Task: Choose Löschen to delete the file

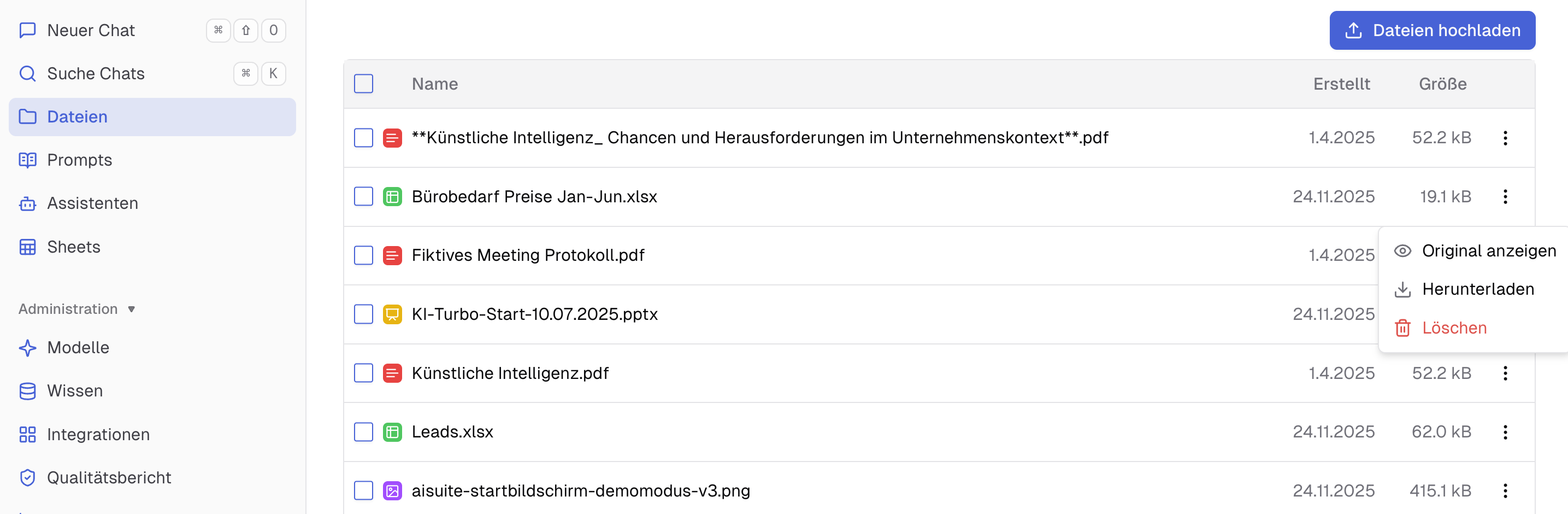Action: pyautogui.click(x=1454, y=328)
